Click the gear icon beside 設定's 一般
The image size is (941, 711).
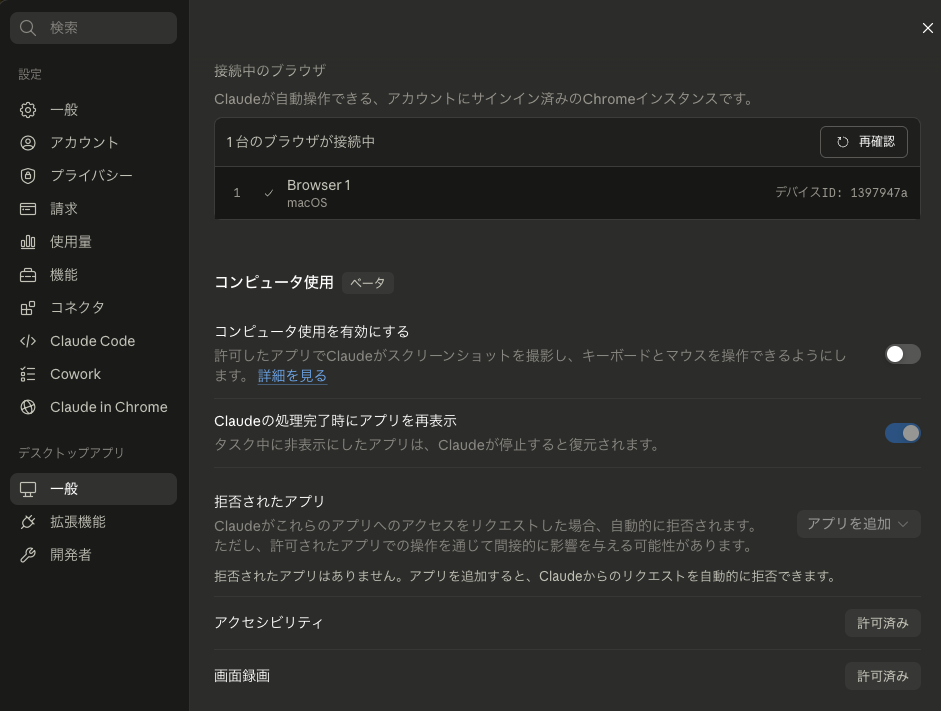(x=28, y=110)
